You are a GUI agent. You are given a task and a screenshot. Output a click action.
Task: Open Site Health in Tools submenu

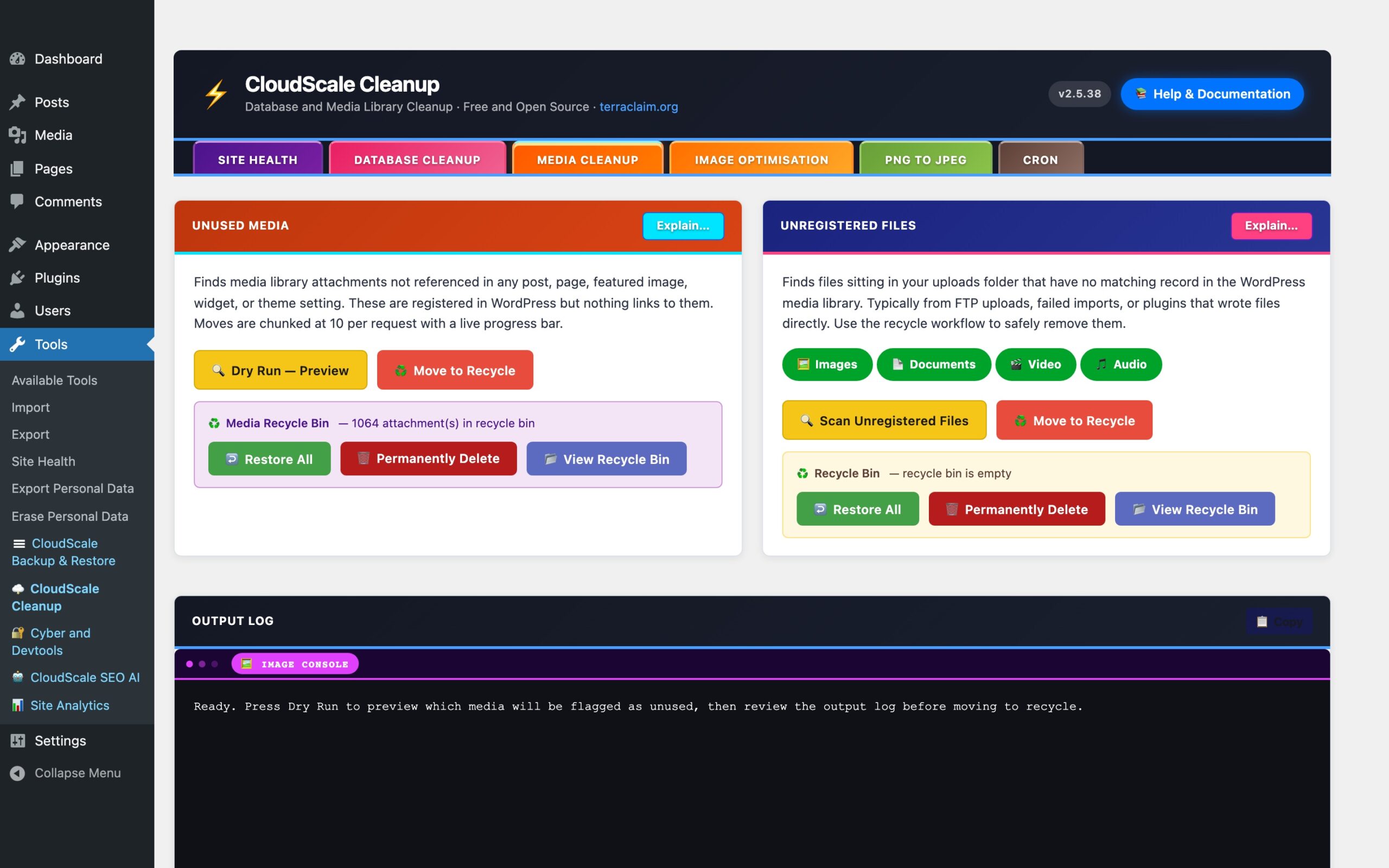coord(43,461)
